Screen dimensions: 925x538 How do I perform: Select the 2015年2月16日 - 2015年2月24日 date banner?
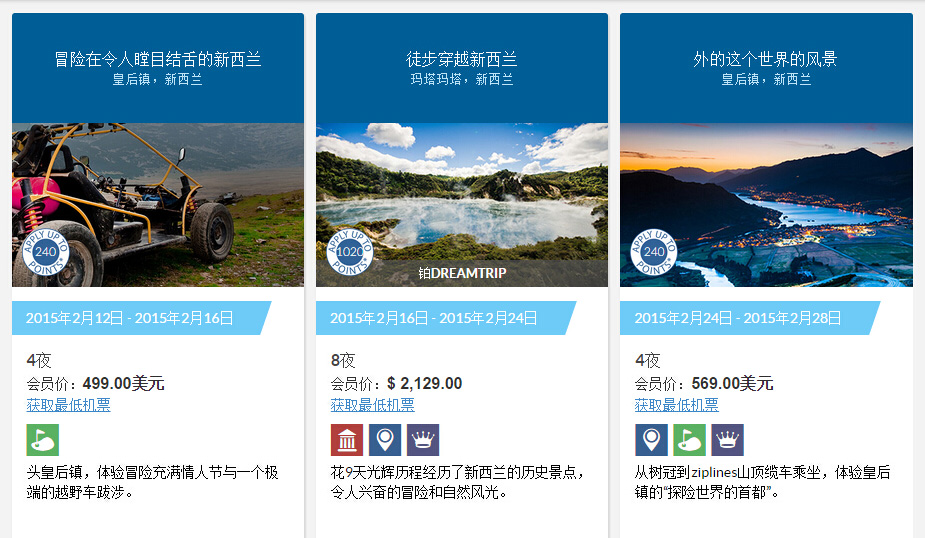[x=445, y=318]
